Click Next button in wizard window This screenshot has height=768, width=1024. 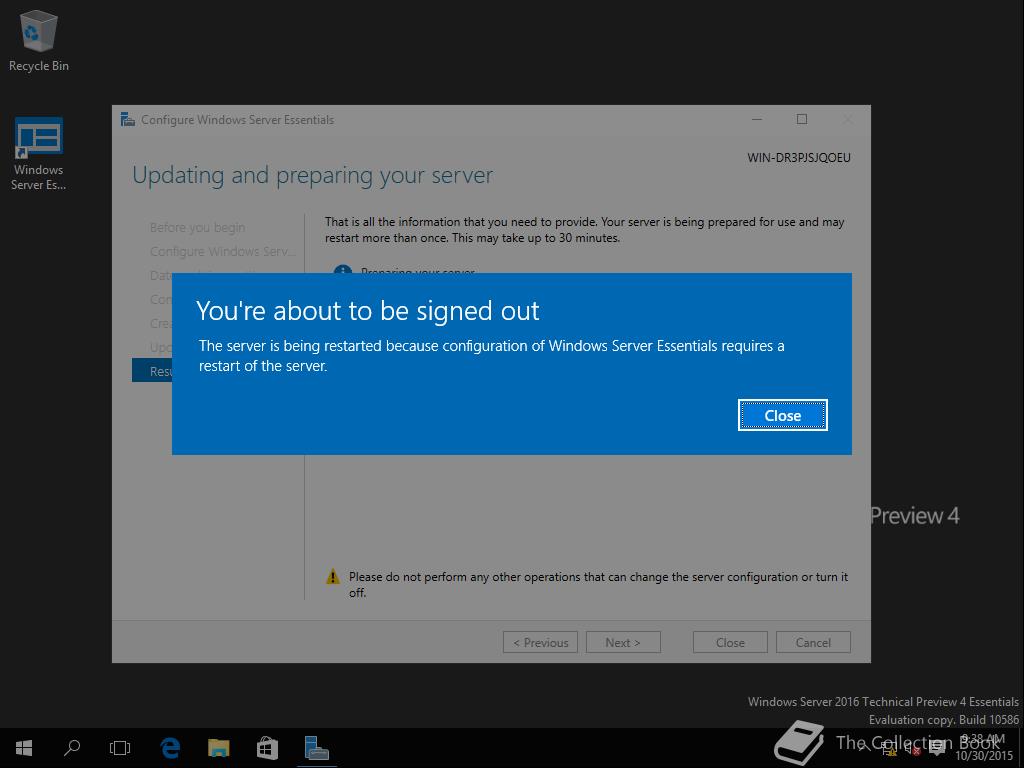click(x=623, y=643)
